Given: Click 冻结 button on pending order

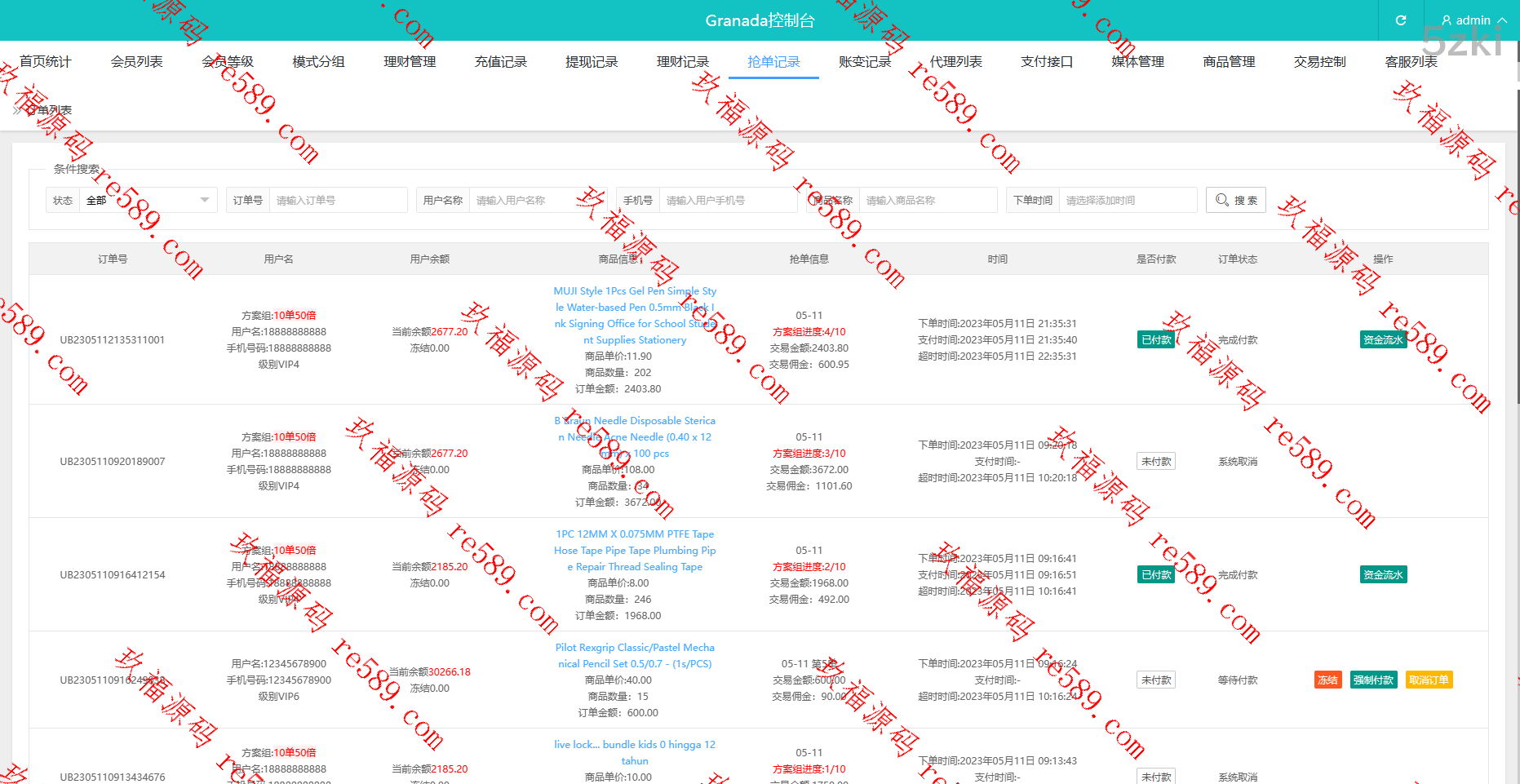Looking at the screenshot, I should 1327,680.
